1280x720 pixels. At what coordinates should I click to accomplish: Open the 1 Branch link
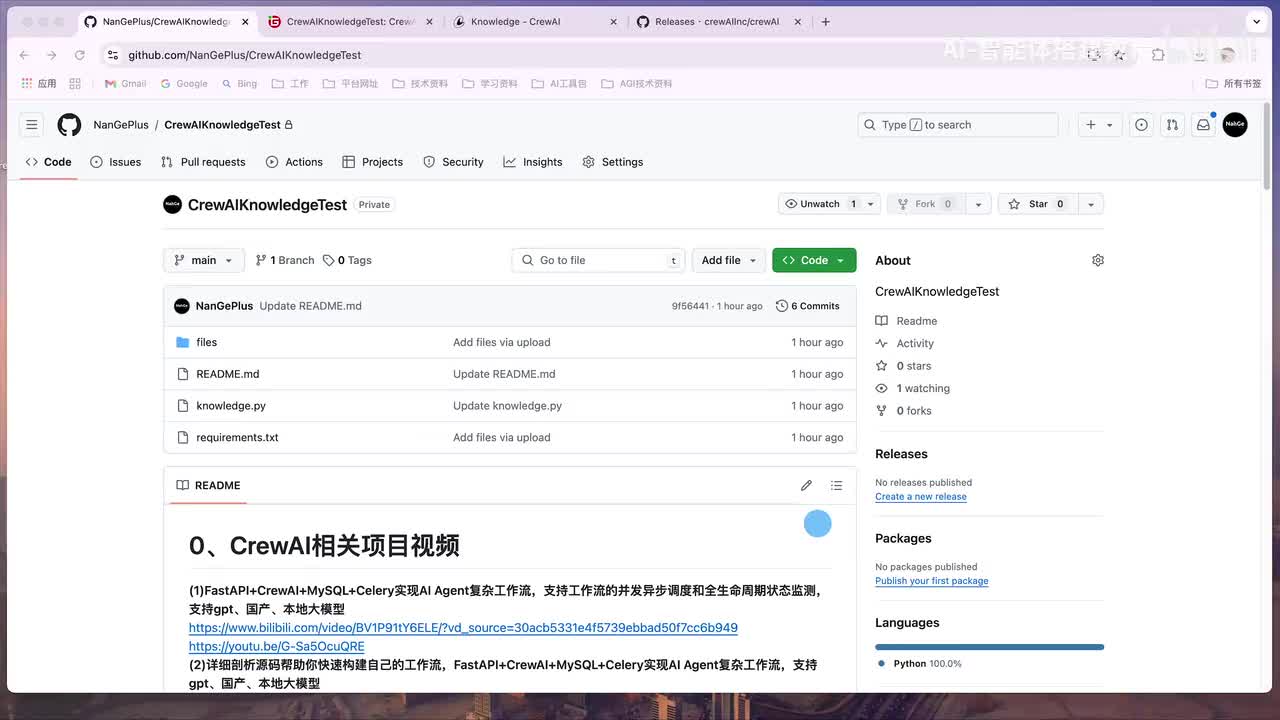click(x=285, y=260)
